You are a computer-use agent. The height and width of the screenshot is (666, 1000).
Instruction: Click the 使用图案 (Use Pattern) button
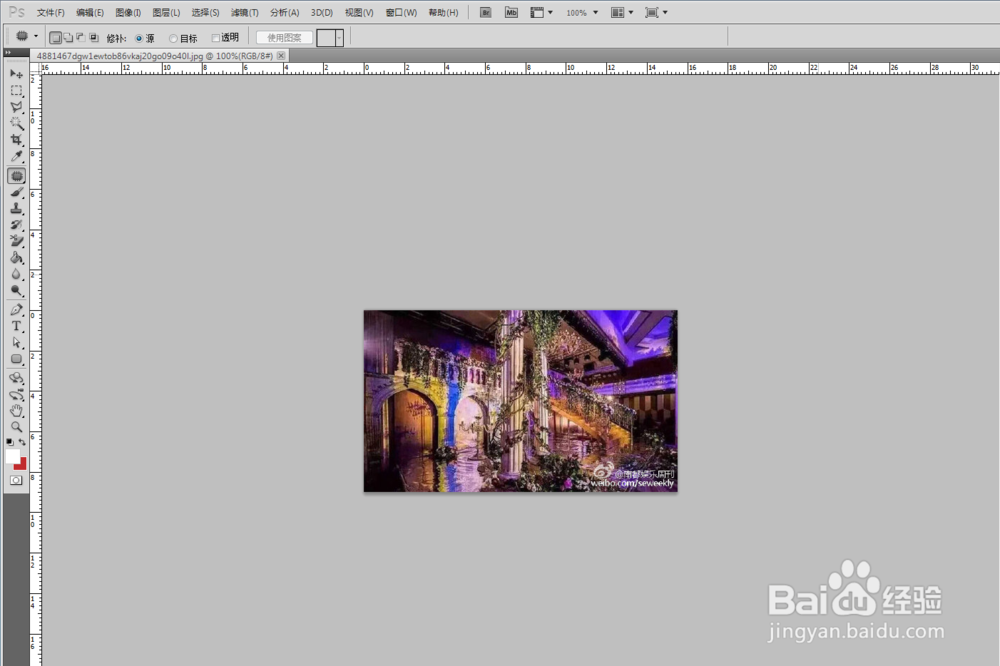click(x=284, y=38)
